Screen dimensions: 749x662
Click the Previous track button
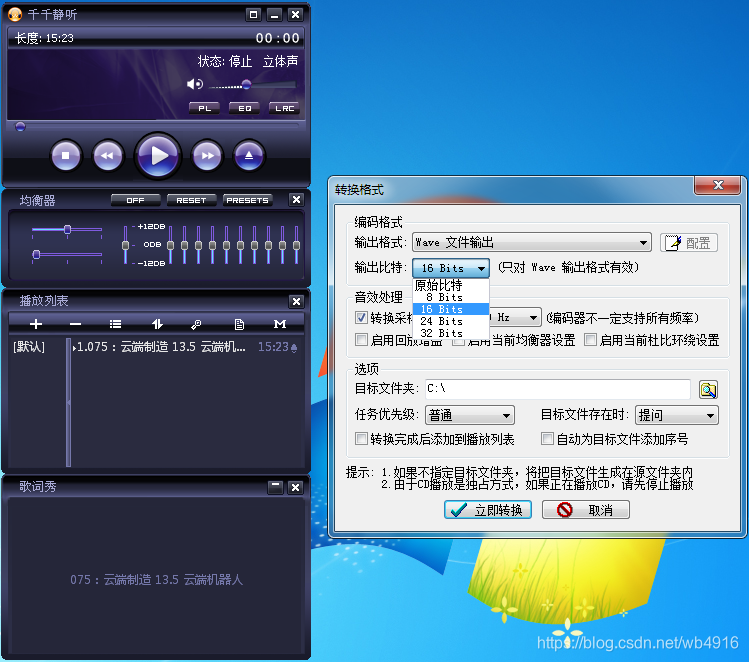(x=107, y=156)
